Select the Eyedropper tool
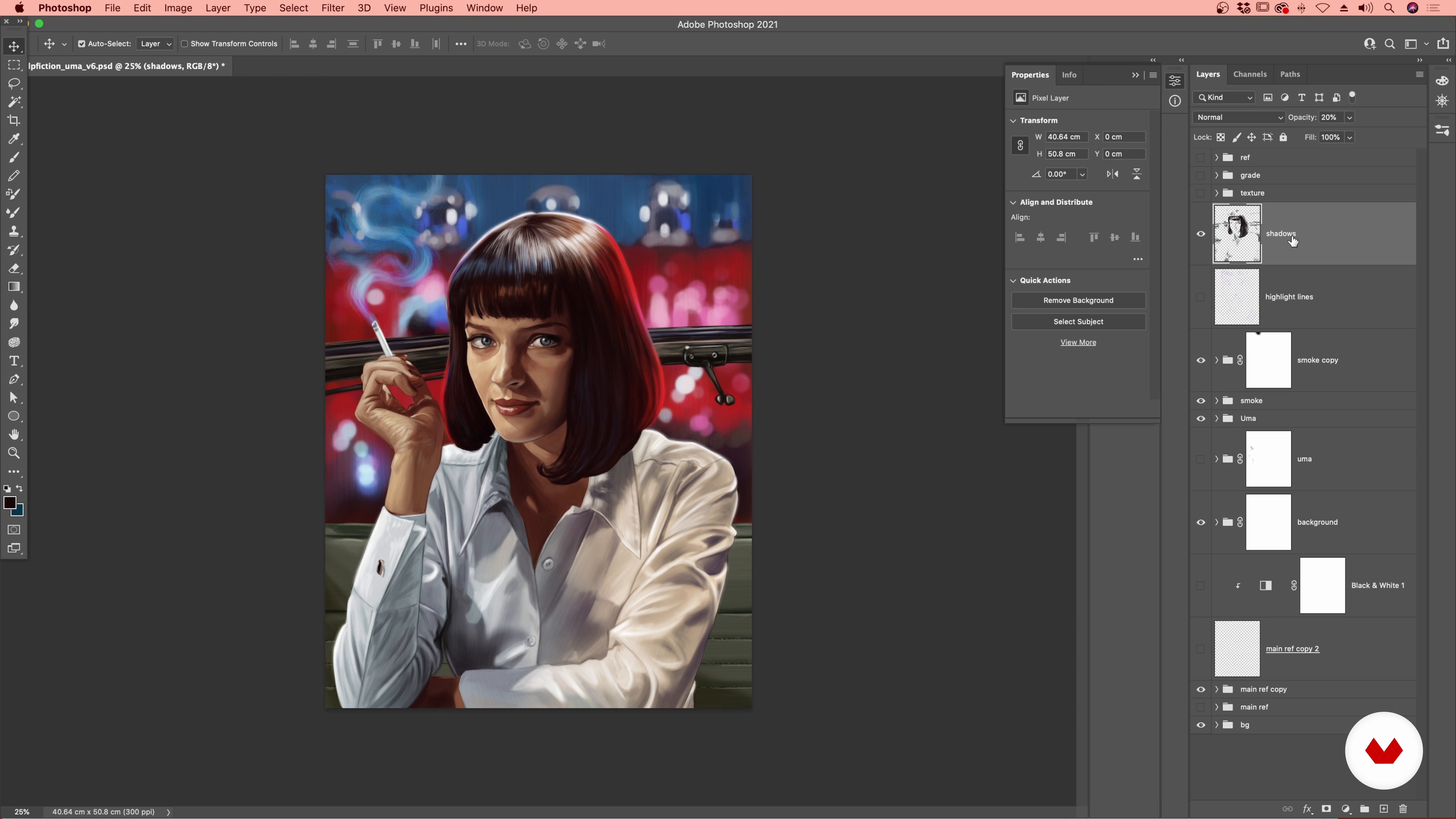The width and height of the screenshot is (1456, 819). point(14,139)
